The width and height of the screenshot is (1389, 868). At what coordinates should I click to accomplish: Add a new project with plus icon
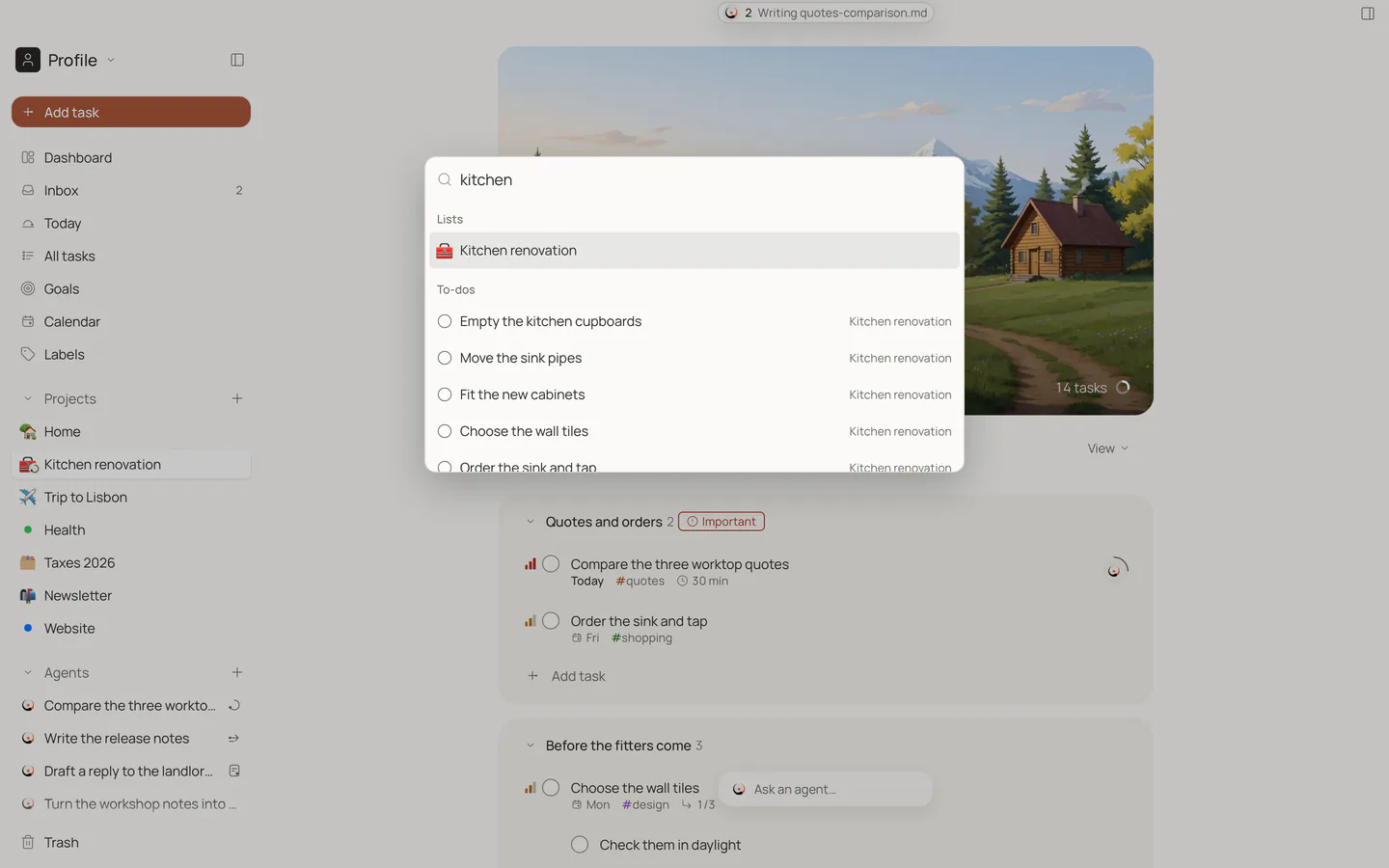pyautogui.click(x=237, y=398)
